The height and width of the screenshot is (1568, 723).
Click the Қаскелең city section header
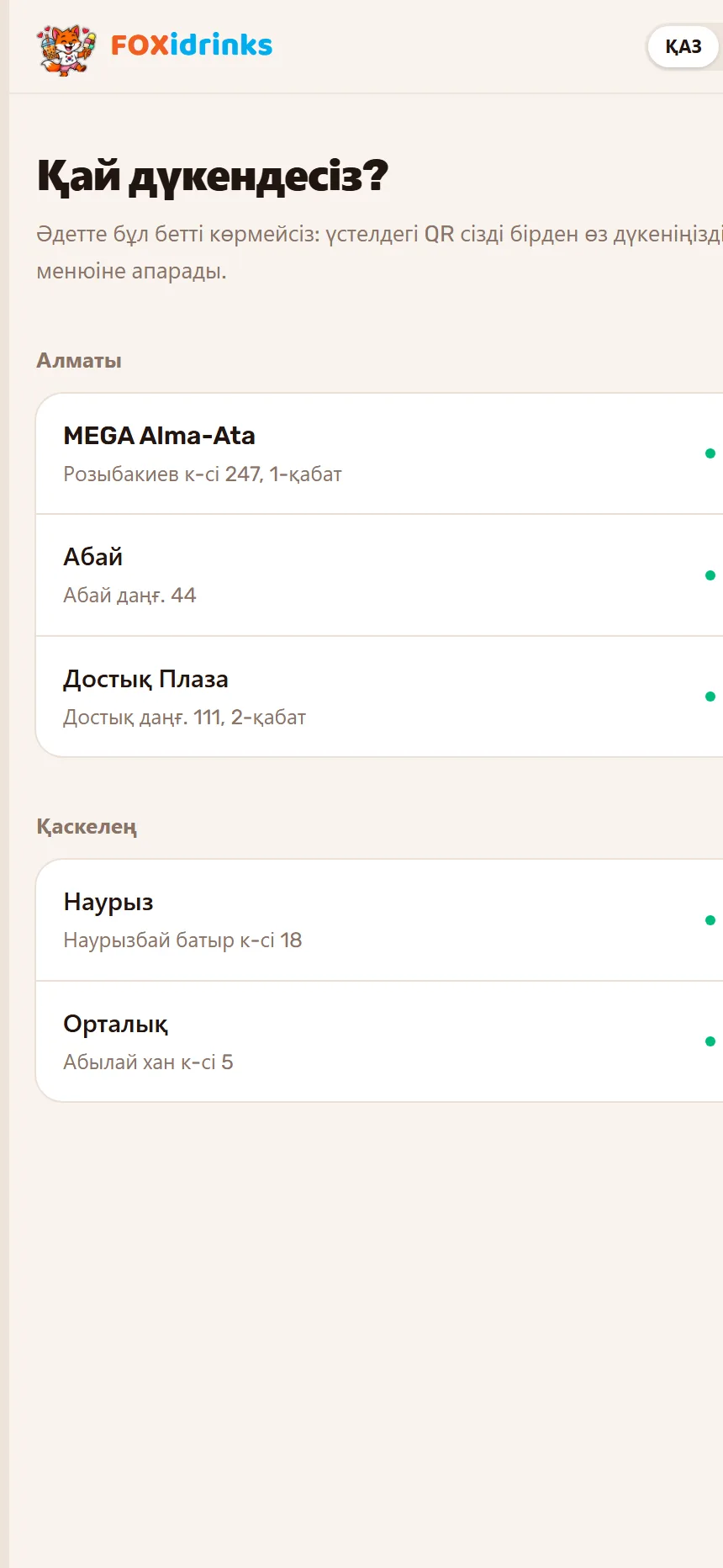pos(87,827)
